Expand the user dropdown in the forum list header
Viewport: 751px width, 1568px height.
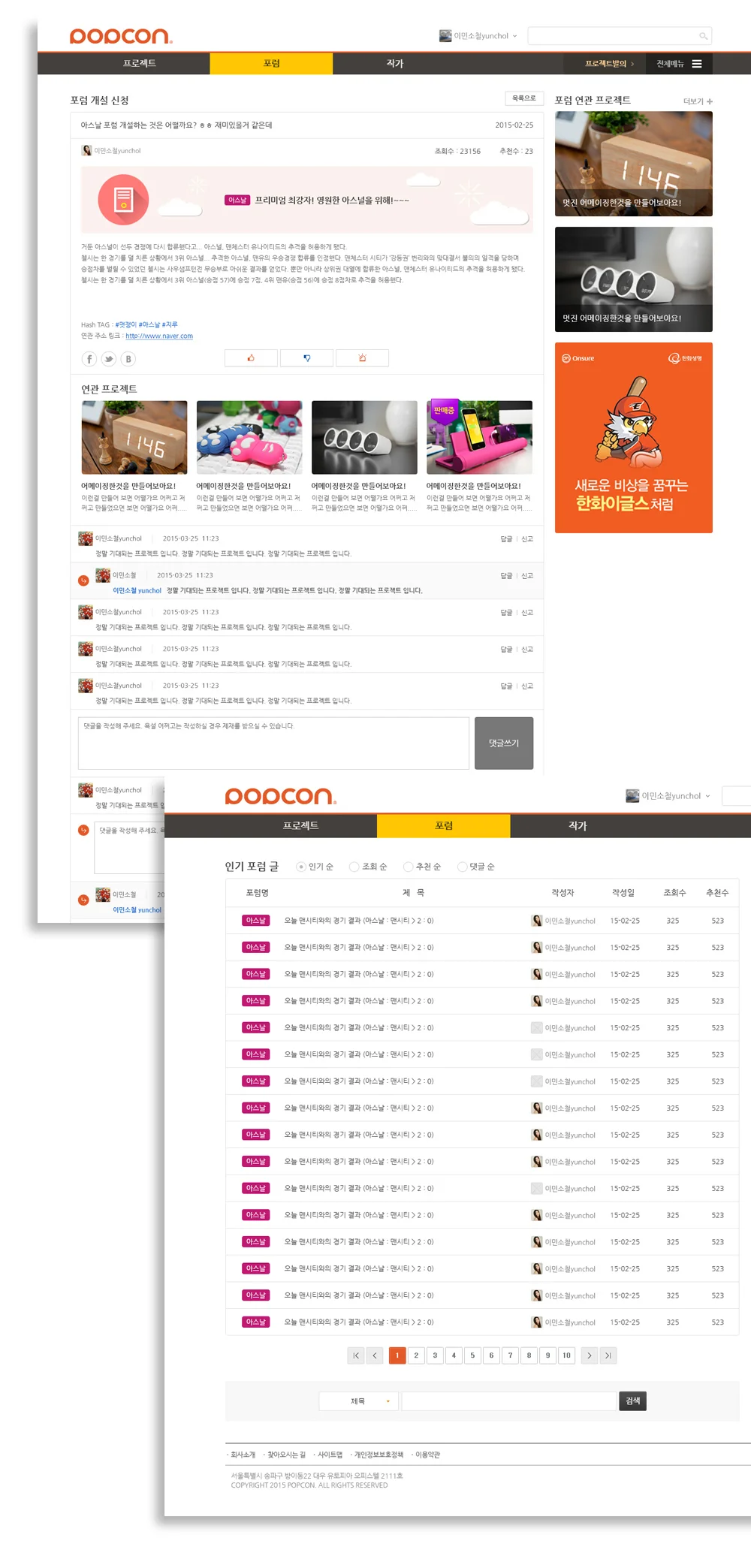pos(707,796)
